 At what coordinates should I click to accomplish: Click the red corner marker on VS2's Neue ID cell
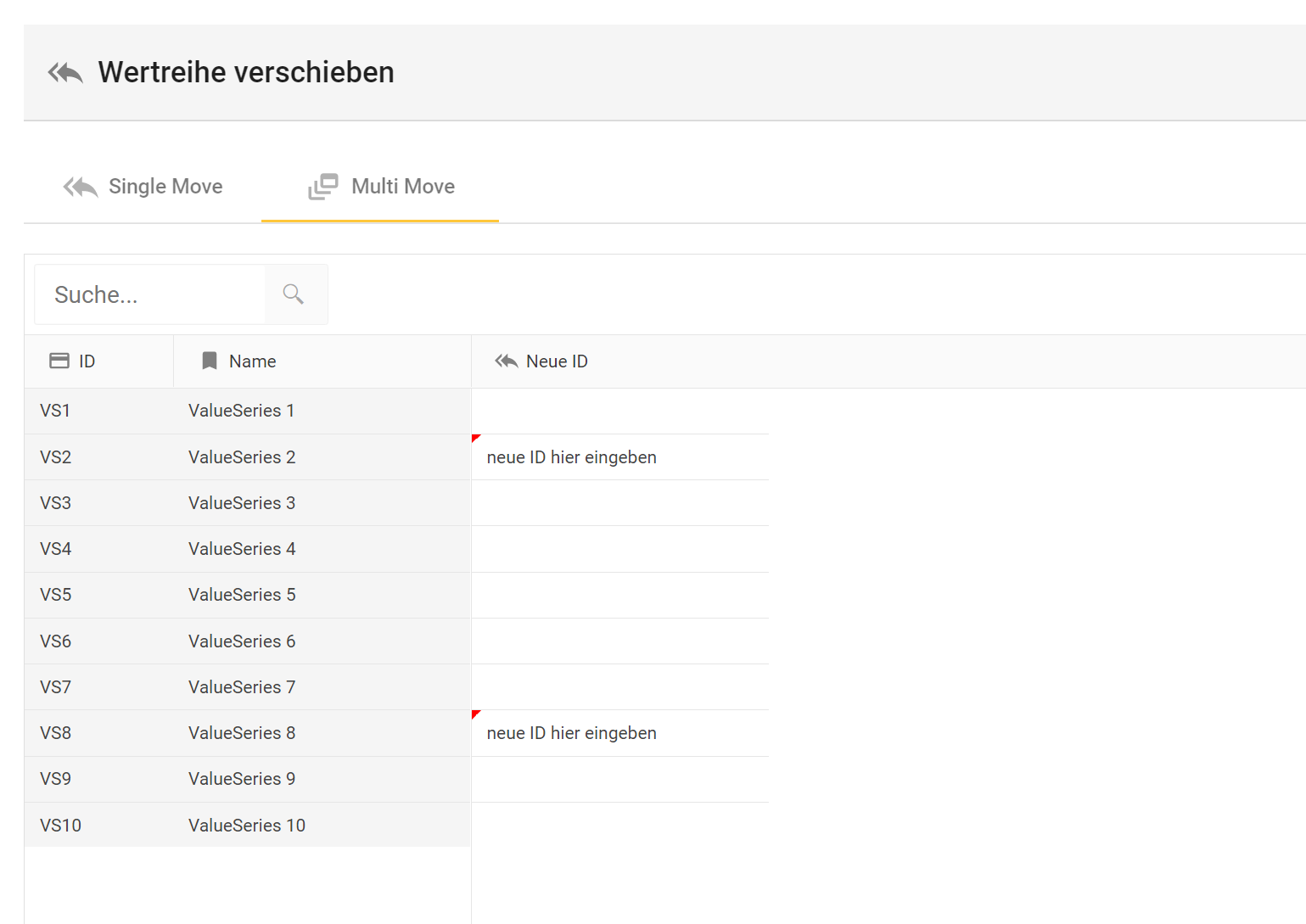point(477,440)
